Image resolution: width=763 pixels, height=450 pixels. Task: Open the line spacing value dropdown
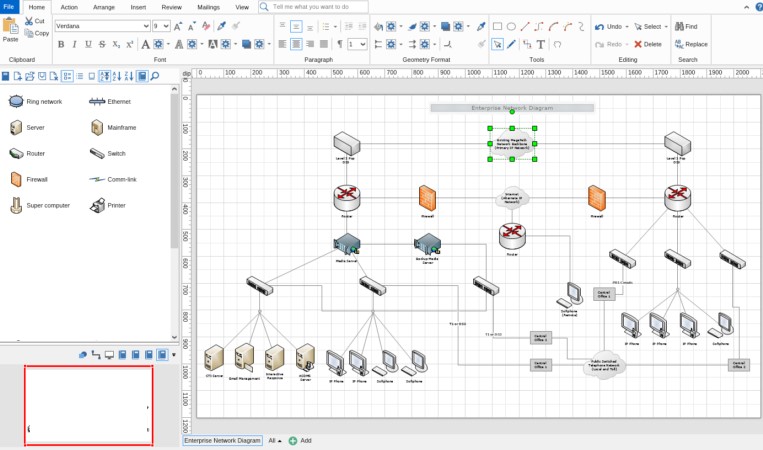coord(363,44)
